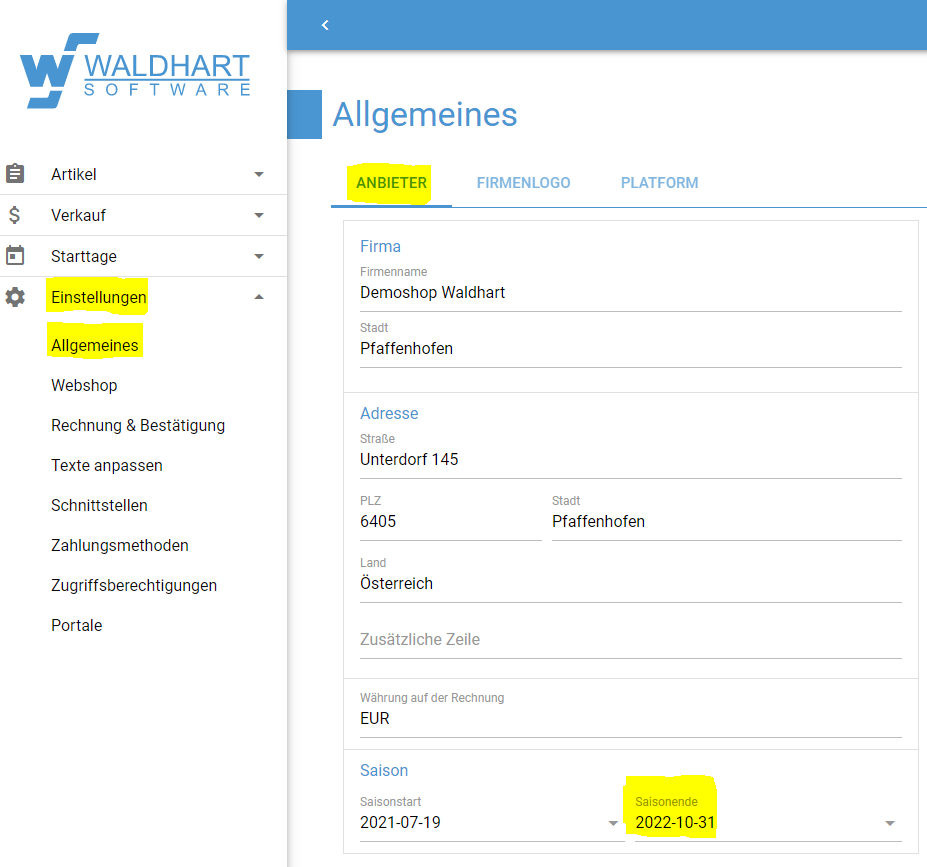Switch to the Platform tab

[x=659, y=183]
